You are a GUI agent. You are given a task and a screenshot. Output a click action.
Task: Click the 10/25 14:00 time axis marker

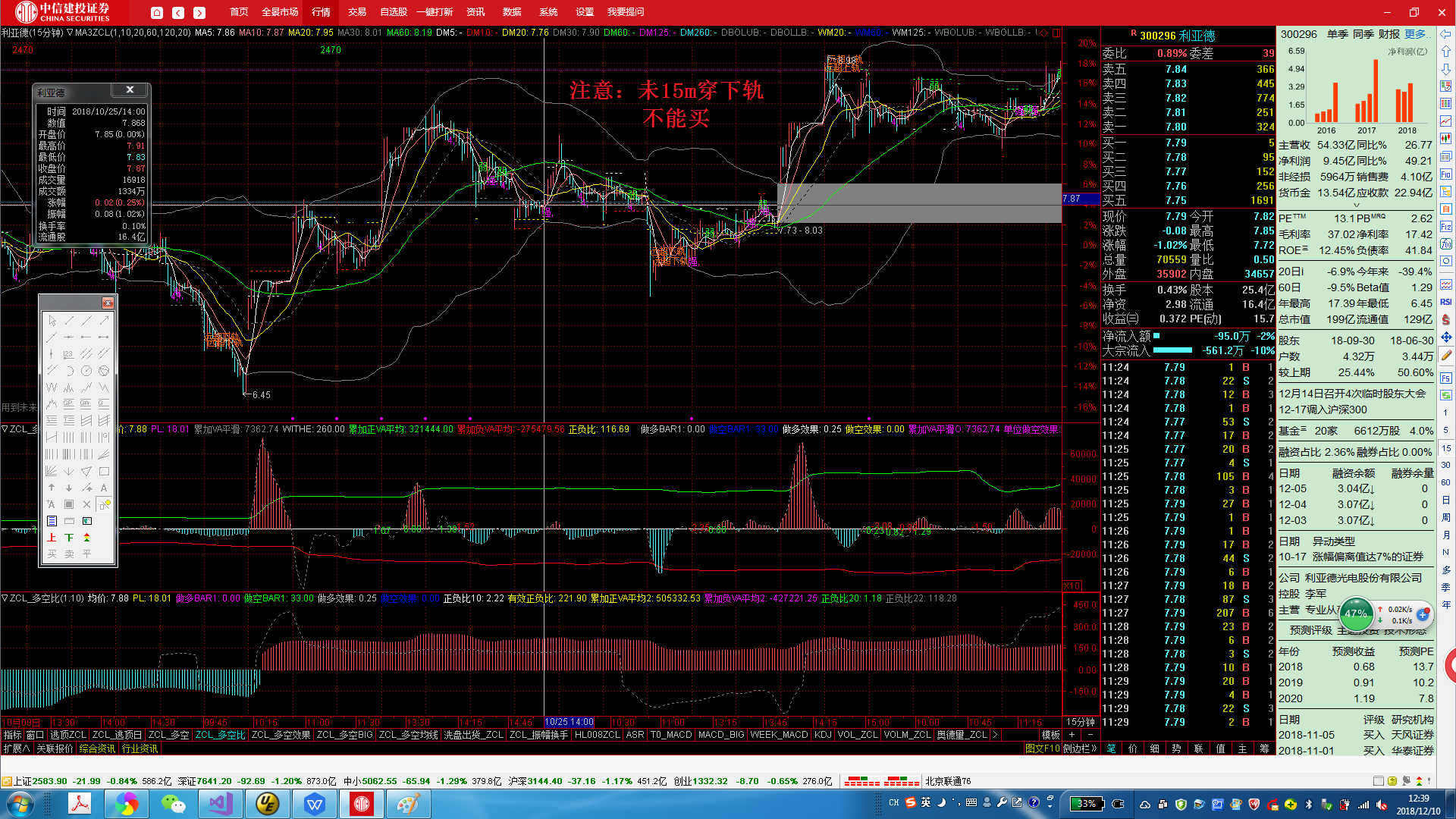click(569, 722)
